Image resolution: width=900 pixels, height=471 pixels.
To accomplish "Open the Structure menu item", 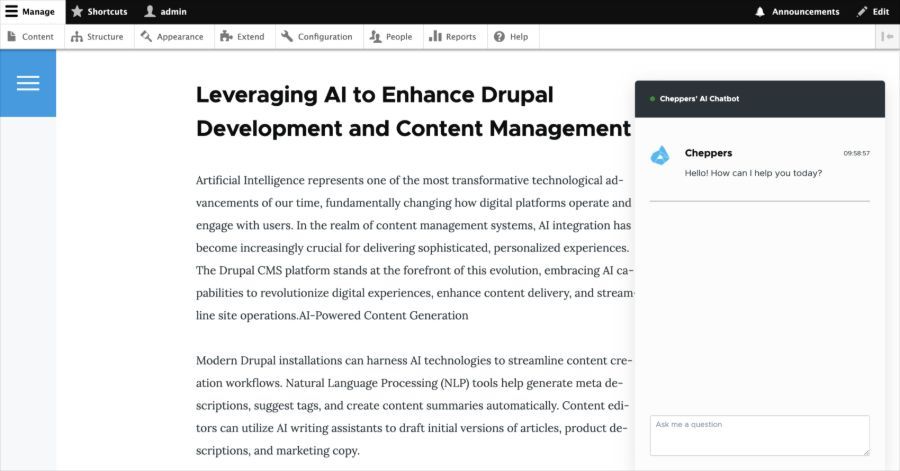I will point(97,37).
